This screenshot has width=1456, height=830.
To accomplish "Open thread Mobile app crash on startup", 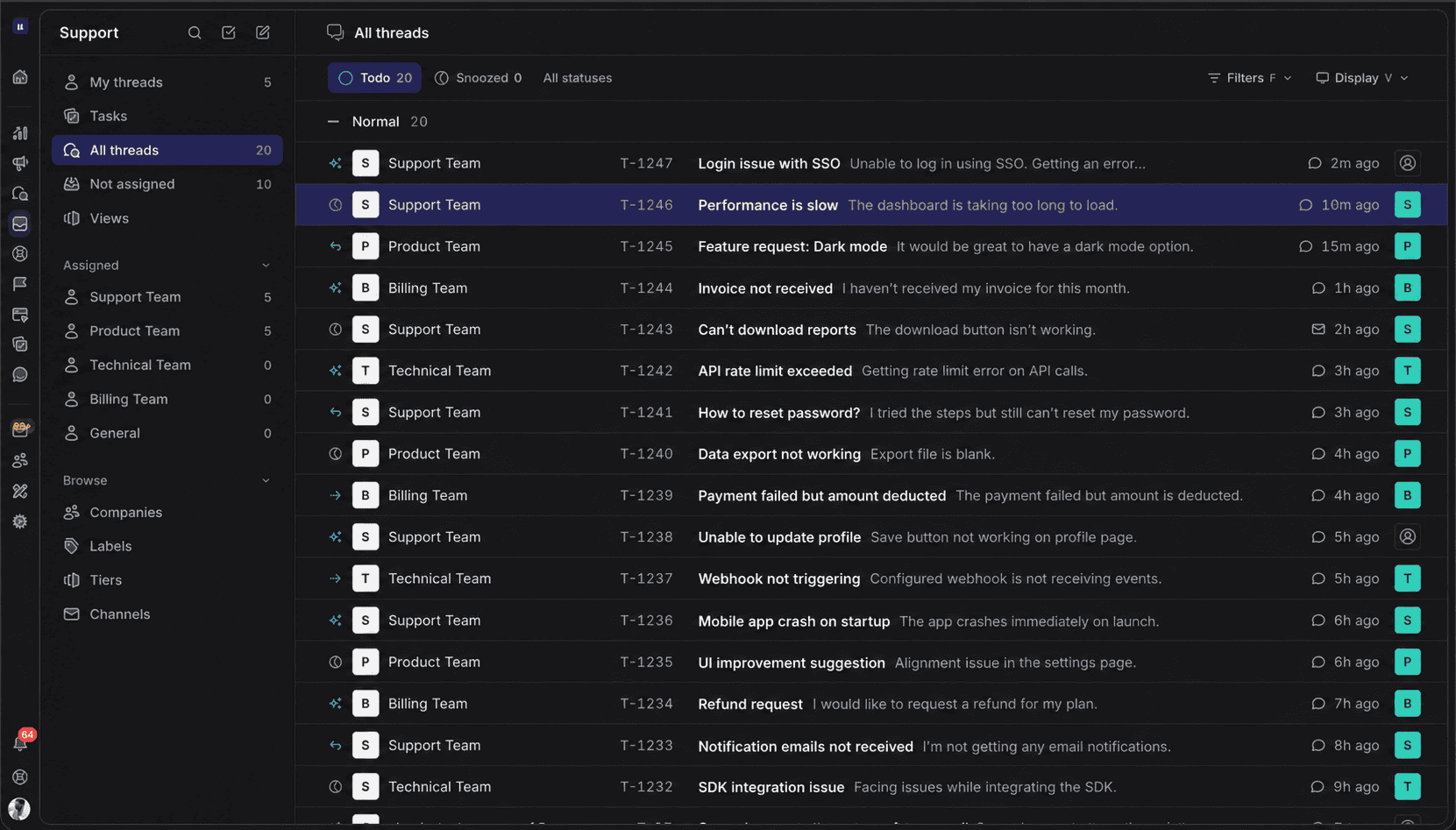I will 871,621.
